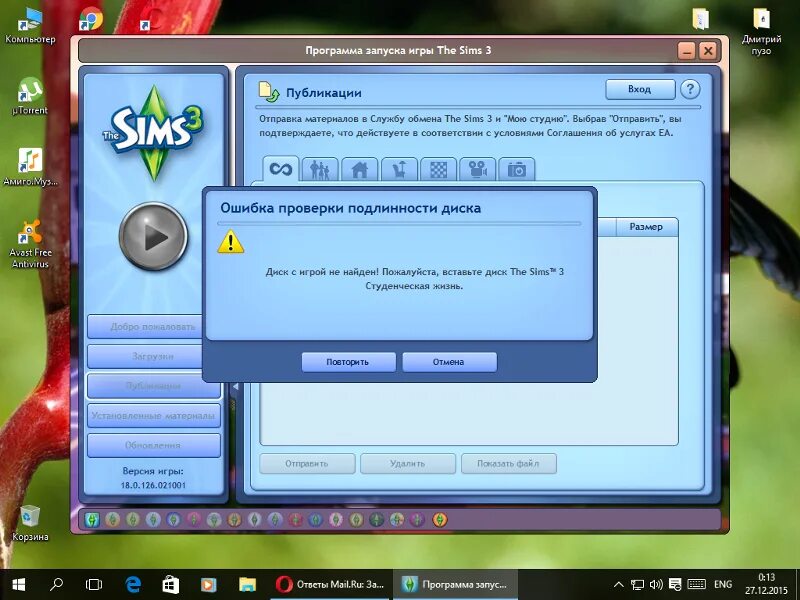Open the Компьютер desktop icon
Screen dimensions: 800x600
point(30,26)
